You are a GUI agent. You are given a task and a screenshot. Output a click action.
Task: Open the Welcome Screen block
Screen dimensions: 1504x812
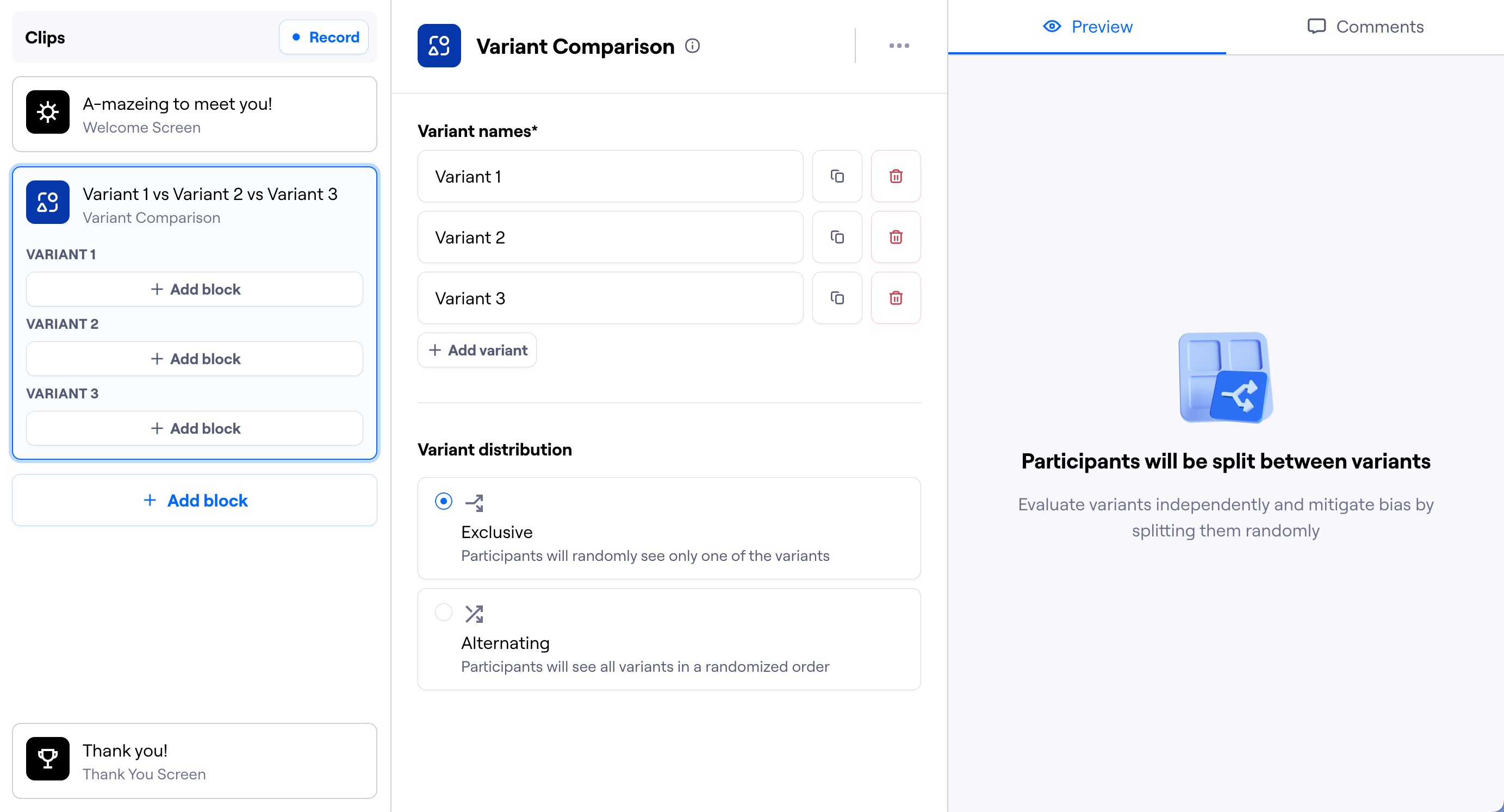coord(195,115)
